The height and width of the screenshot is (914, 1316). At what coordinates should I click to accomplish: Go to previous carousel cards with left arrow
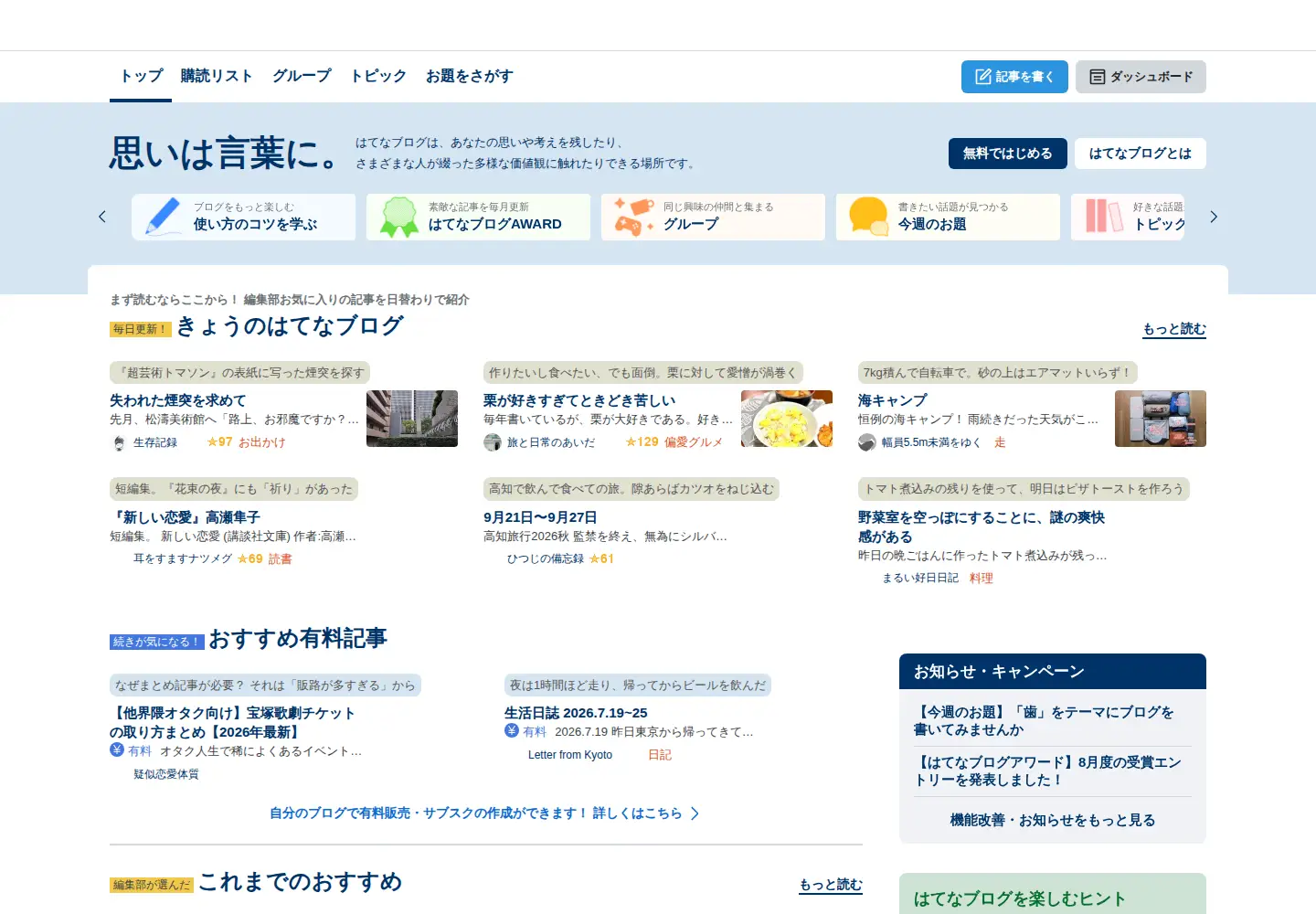point(102,217)
